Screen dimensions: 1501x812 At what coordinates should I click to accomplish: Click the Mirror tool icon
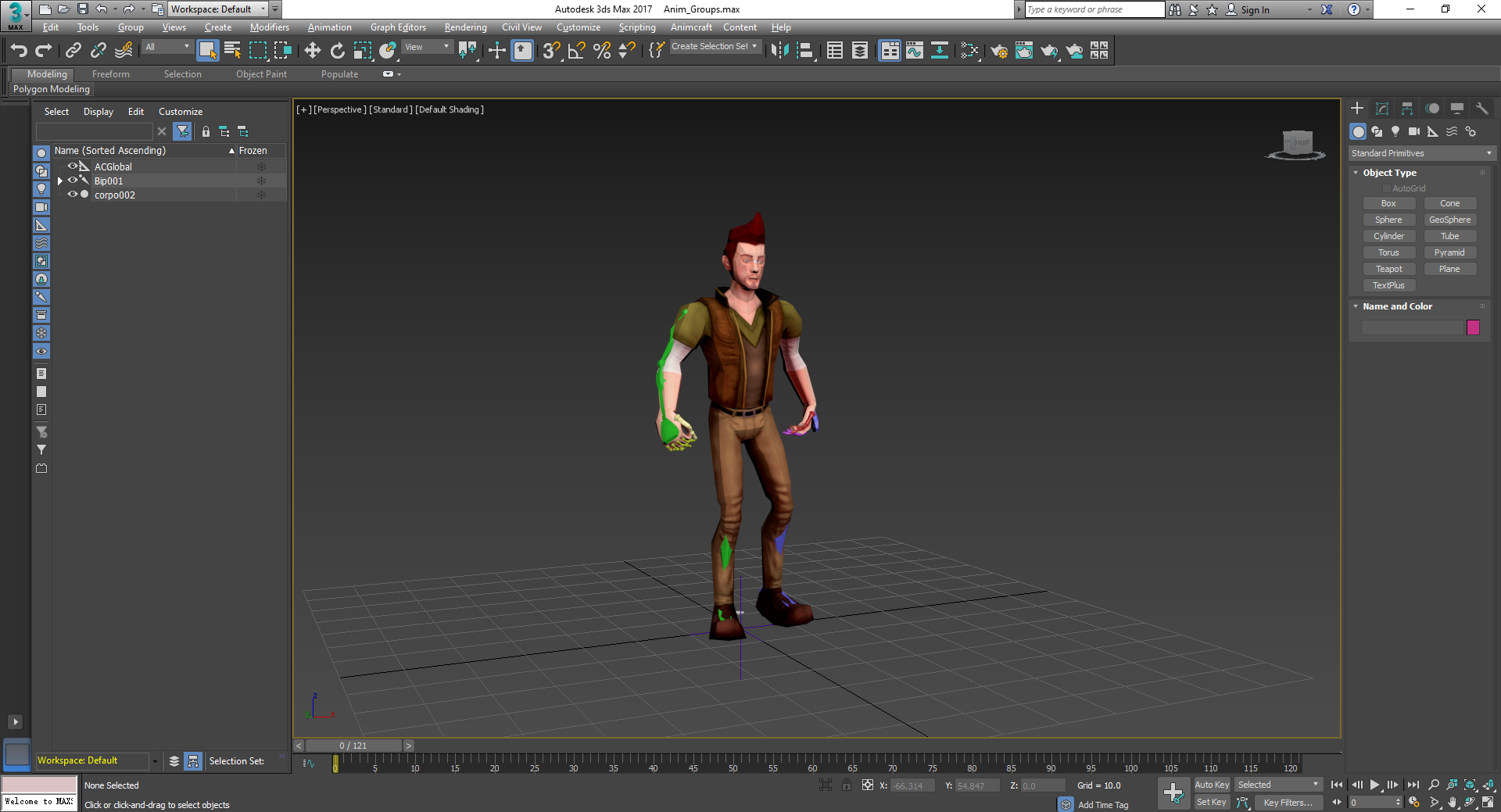point(779,51)
